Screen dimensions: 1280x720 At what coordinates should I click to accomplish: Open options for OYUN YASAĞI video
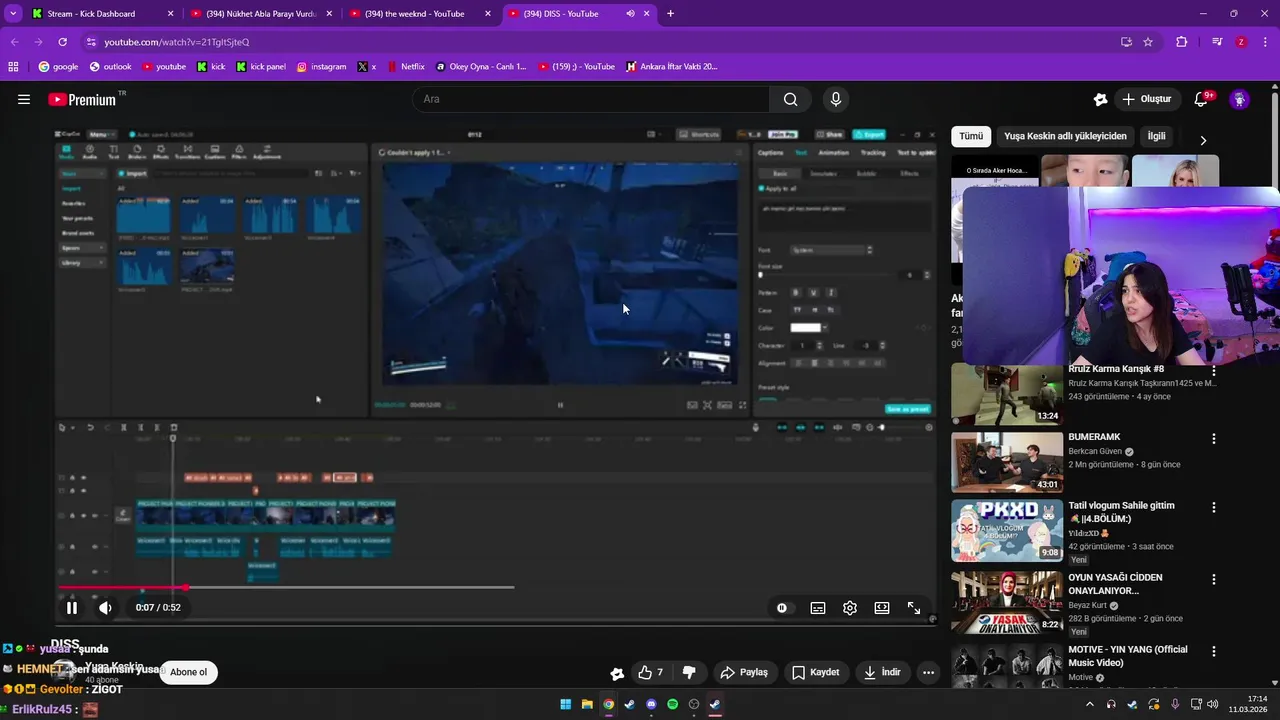[x=1214, y=579]
